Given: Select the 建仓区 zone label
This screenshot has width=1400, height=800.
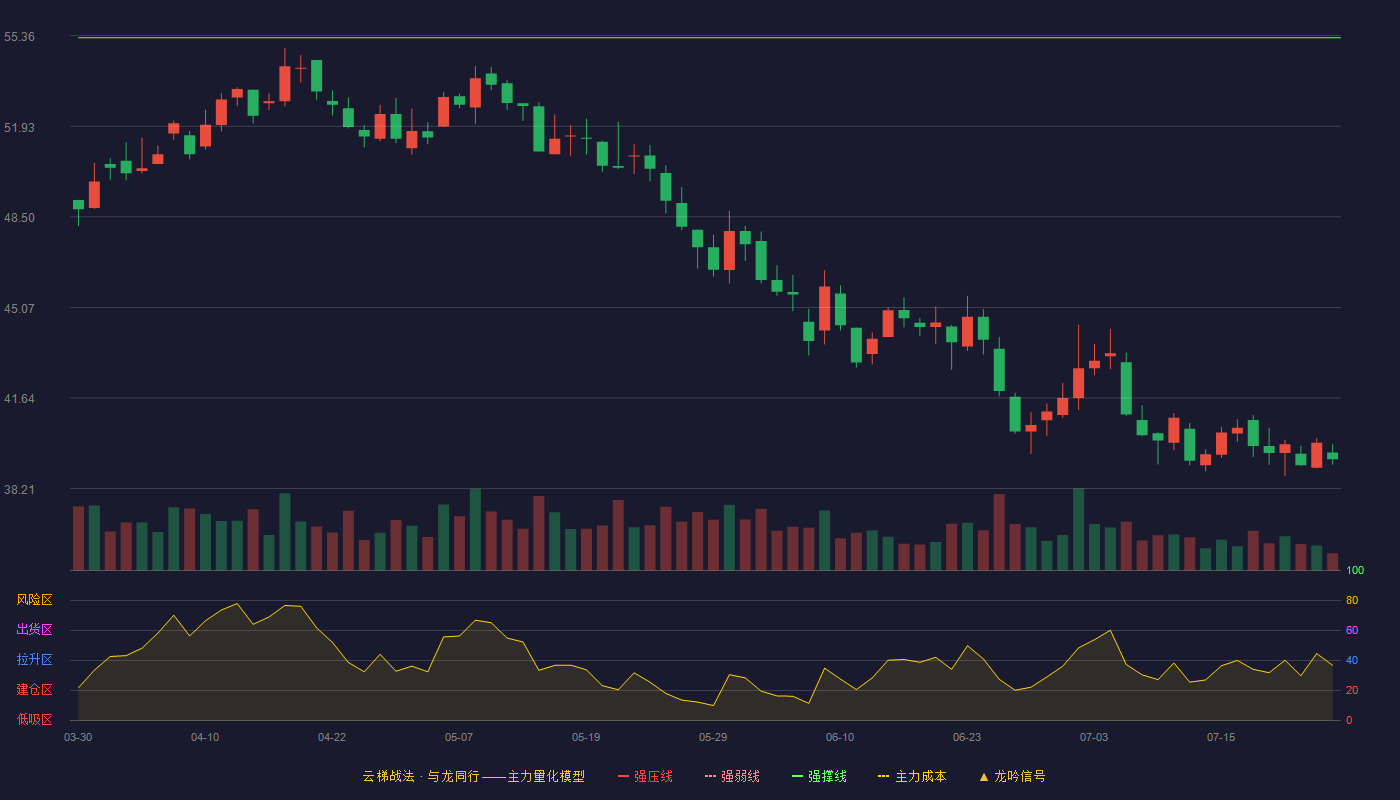Looking at the screenshot, I should tap(34, 690).
